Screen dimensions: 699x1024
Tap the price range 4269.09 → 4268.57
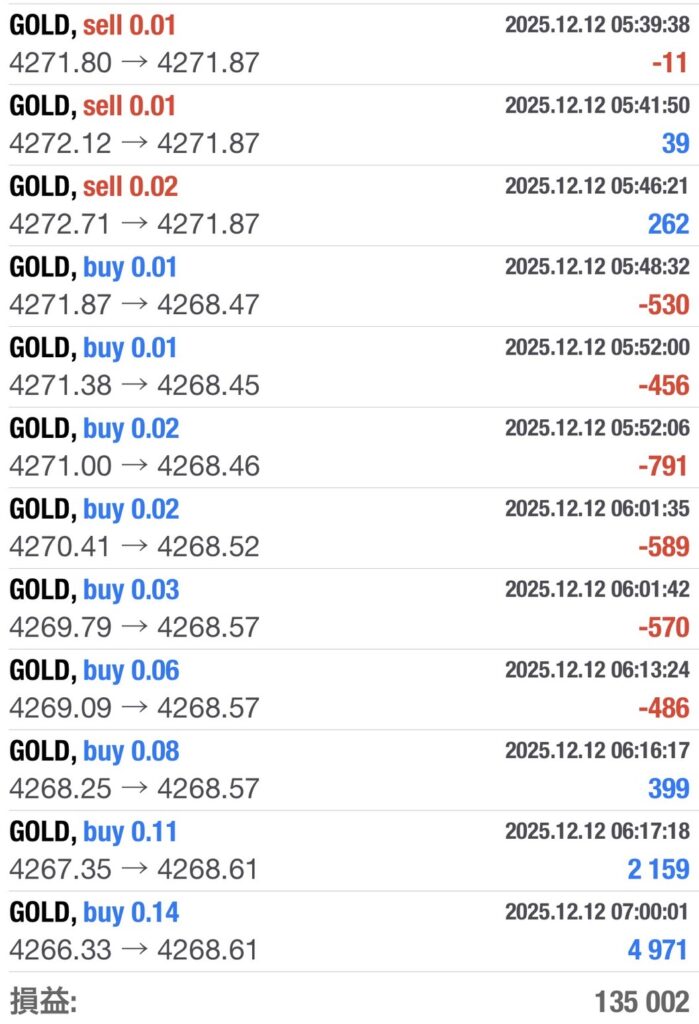(x=134, y=708)
